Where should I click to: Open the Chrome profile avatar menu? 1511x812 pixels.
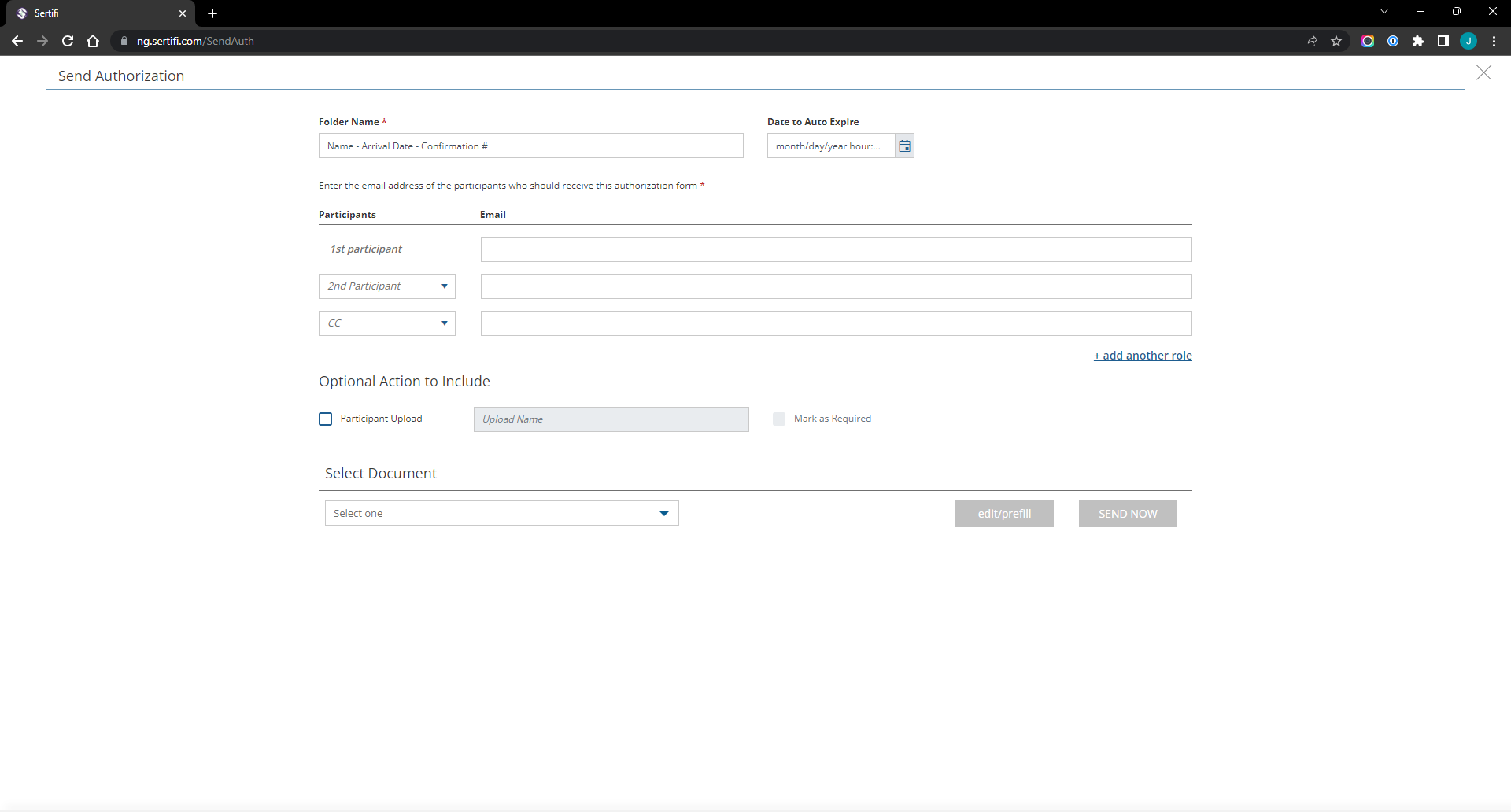(x=1469, y=41)
